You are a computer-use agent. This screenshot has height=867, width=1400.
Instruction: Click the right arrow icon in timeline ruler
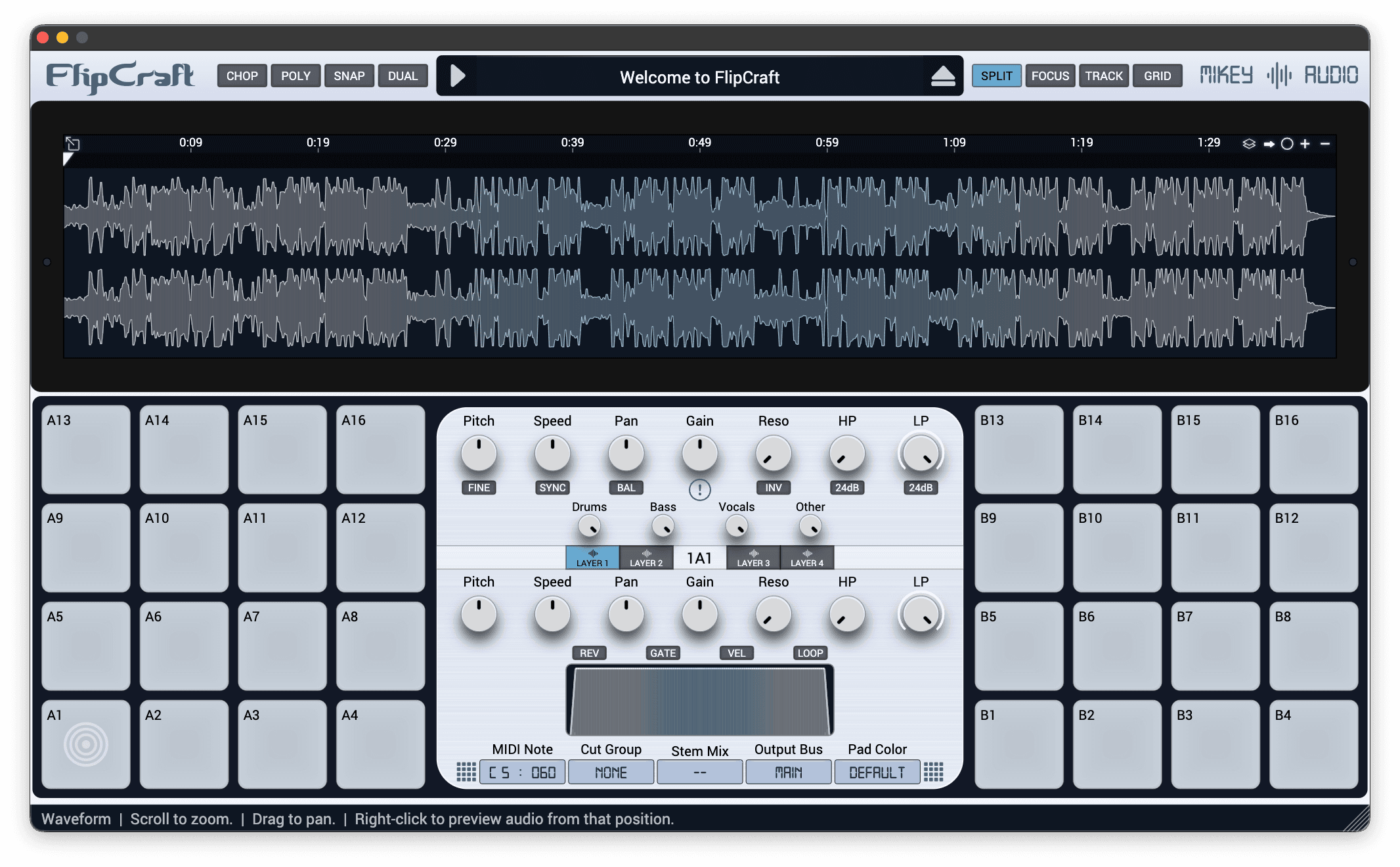click(1269, 144)
